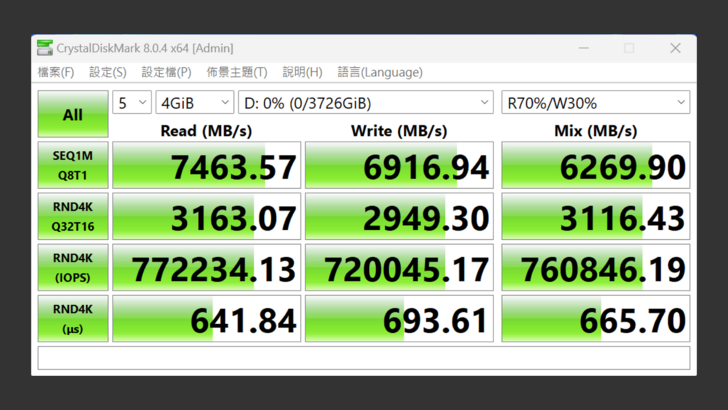Open the 說明(H) menu
Screen dimensions: 728x410
point(302,72)
